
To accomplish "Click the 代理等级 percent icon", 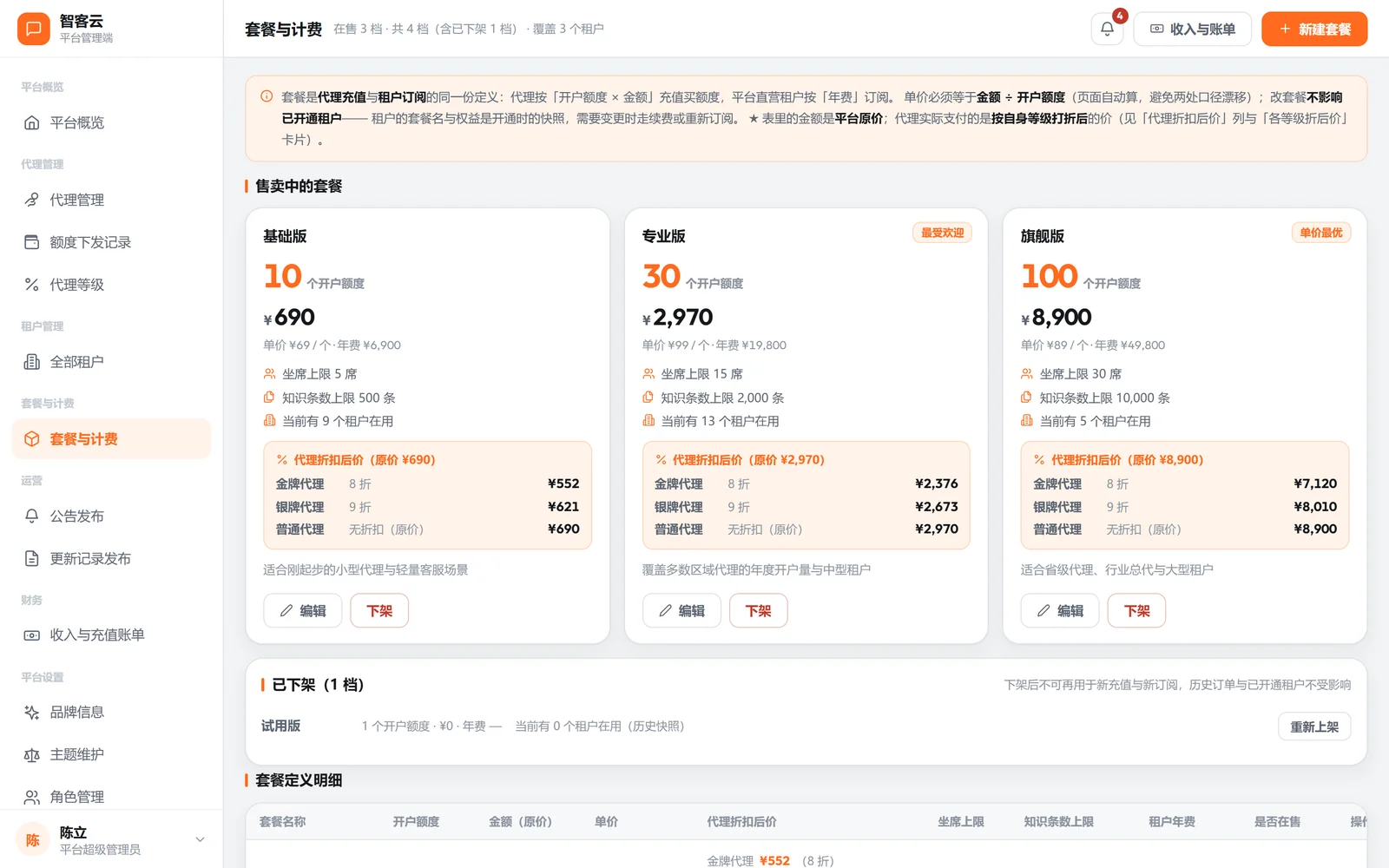I will click(32, 285).
